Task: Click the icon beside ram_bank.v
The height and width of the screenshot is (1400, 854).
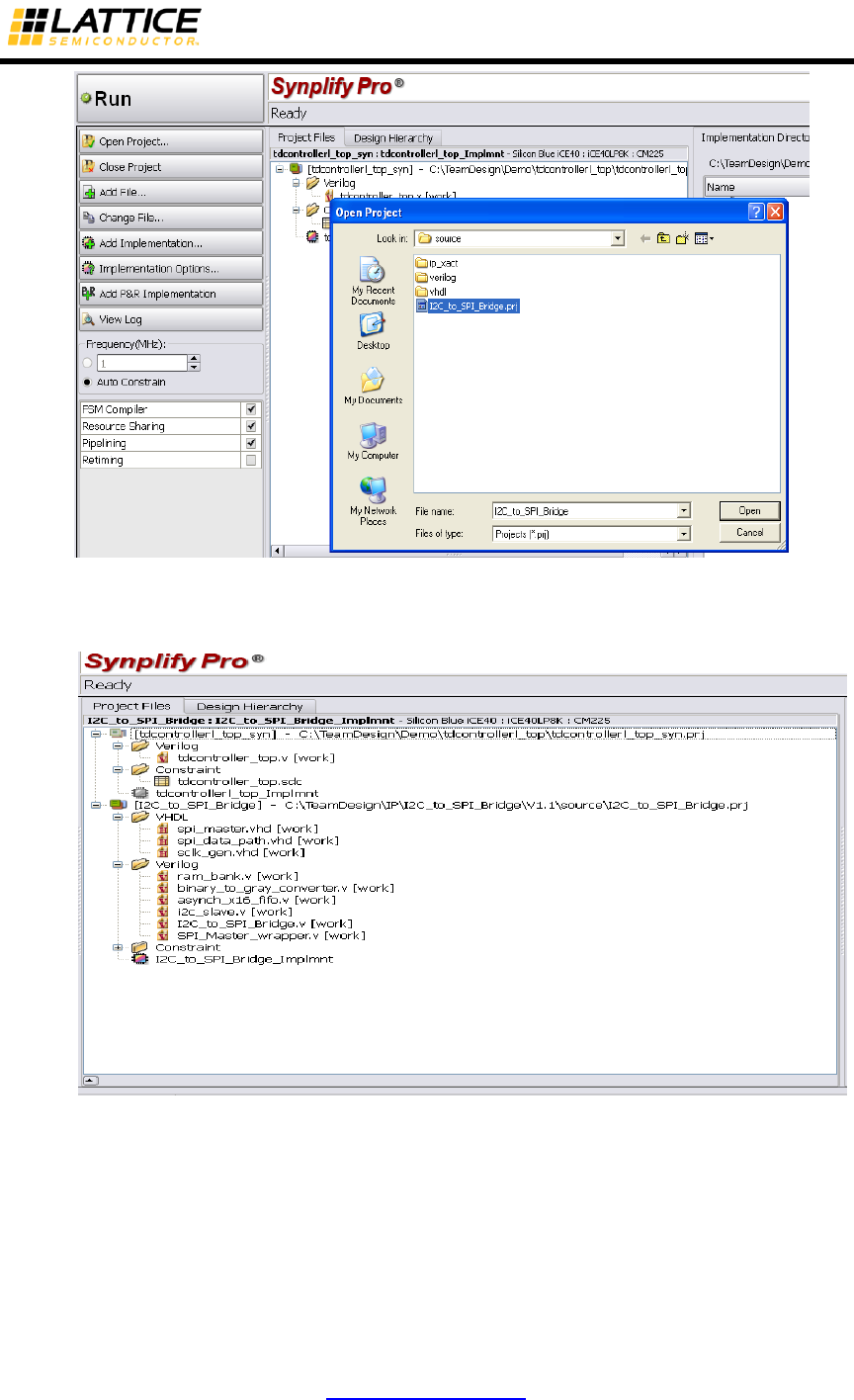Action: (x=163, y=876)
